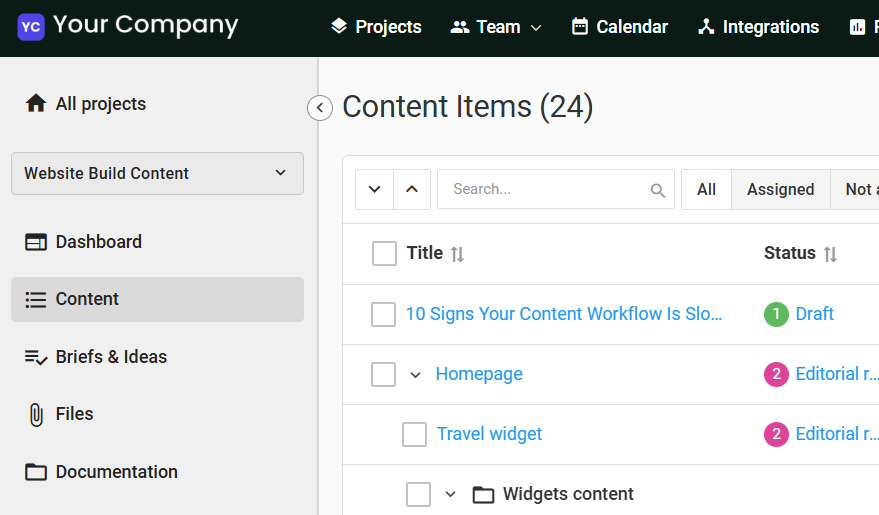Click the Briefs & Ideas checklist icon
The width and height of the screenshot is (879, 515).
click(x=36, y=357)
